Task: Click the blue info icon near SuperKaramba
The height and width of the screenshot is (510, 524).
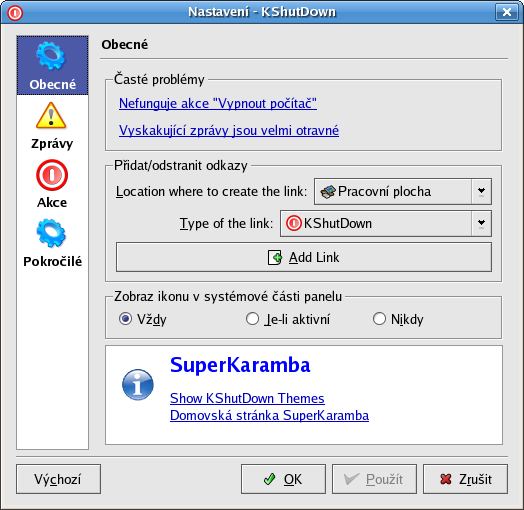Action: tap(138, 384)
